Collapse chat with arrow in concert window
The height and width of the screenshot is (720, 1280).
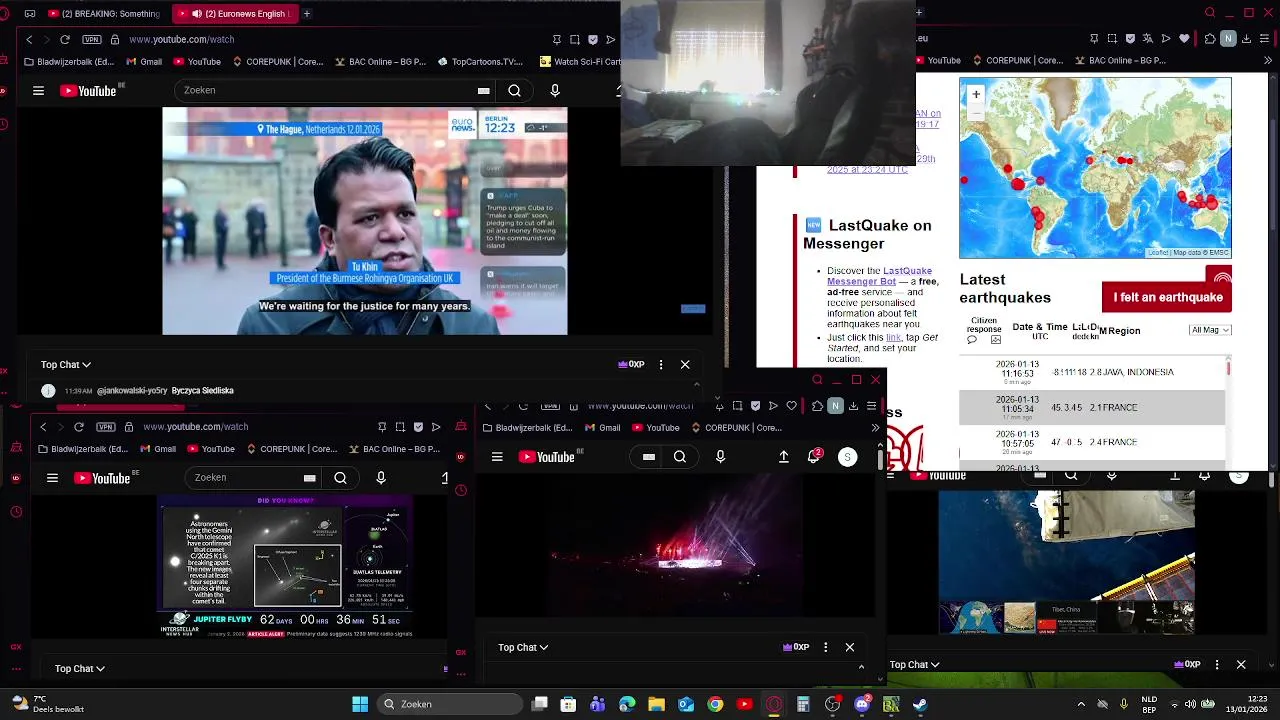pyautogui.click(x=861, y=666)
